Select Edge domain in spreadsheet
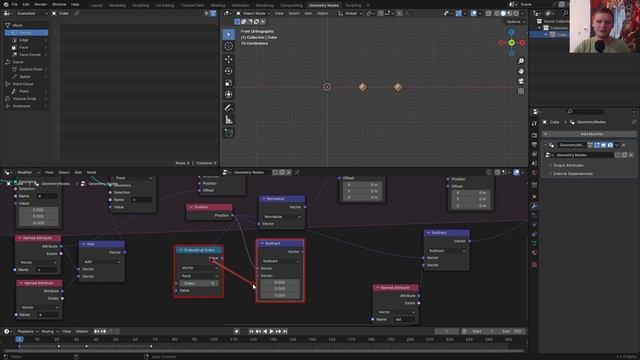This screenshot has height=360, width=640. tap(27, 40)
